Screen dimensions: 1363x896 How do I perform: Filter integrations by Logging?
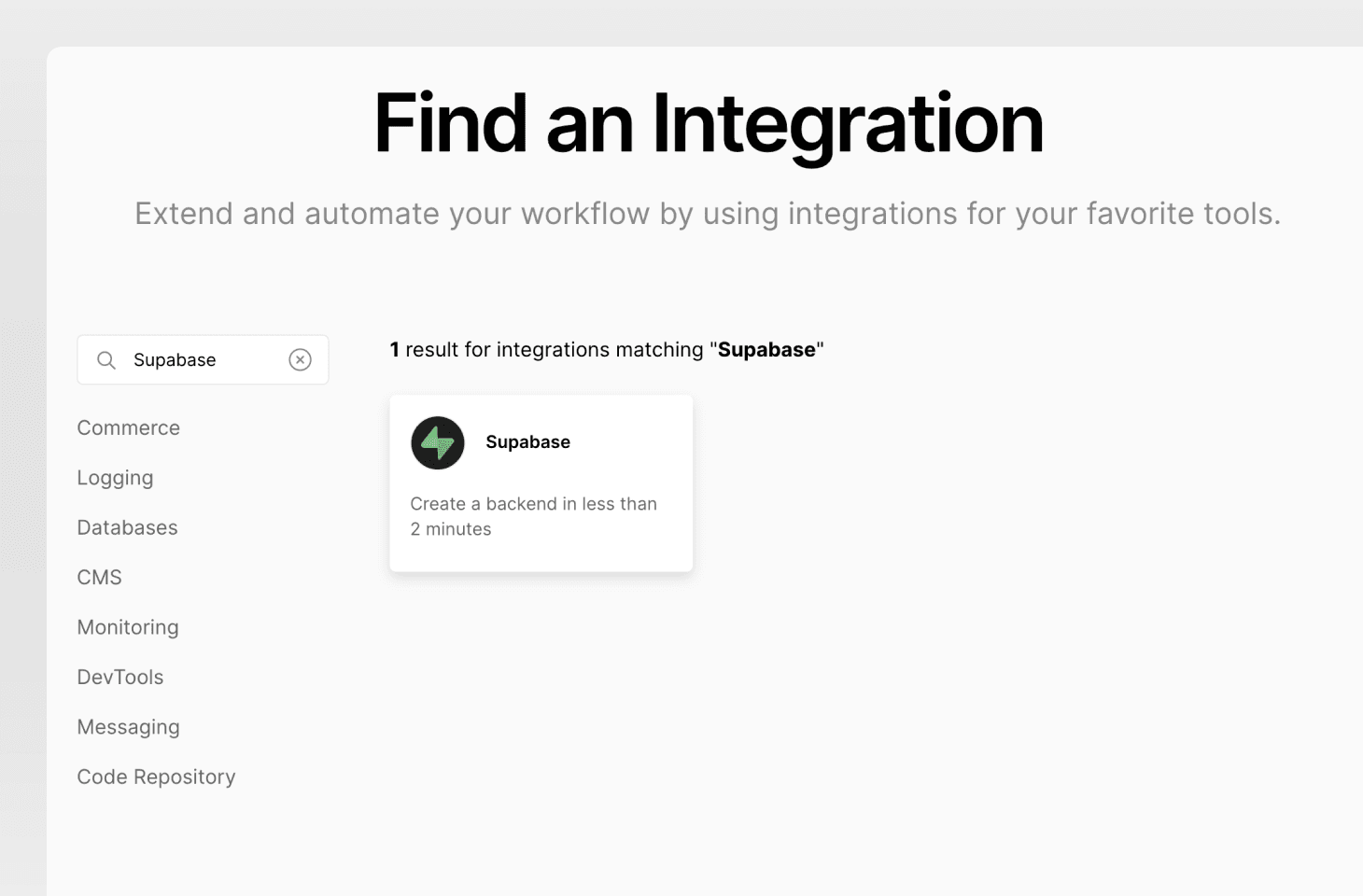(115, 478)
